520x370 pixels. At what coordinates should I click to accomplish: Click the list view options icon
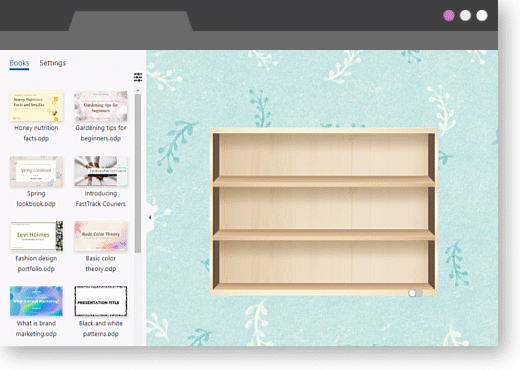point(138,77)
